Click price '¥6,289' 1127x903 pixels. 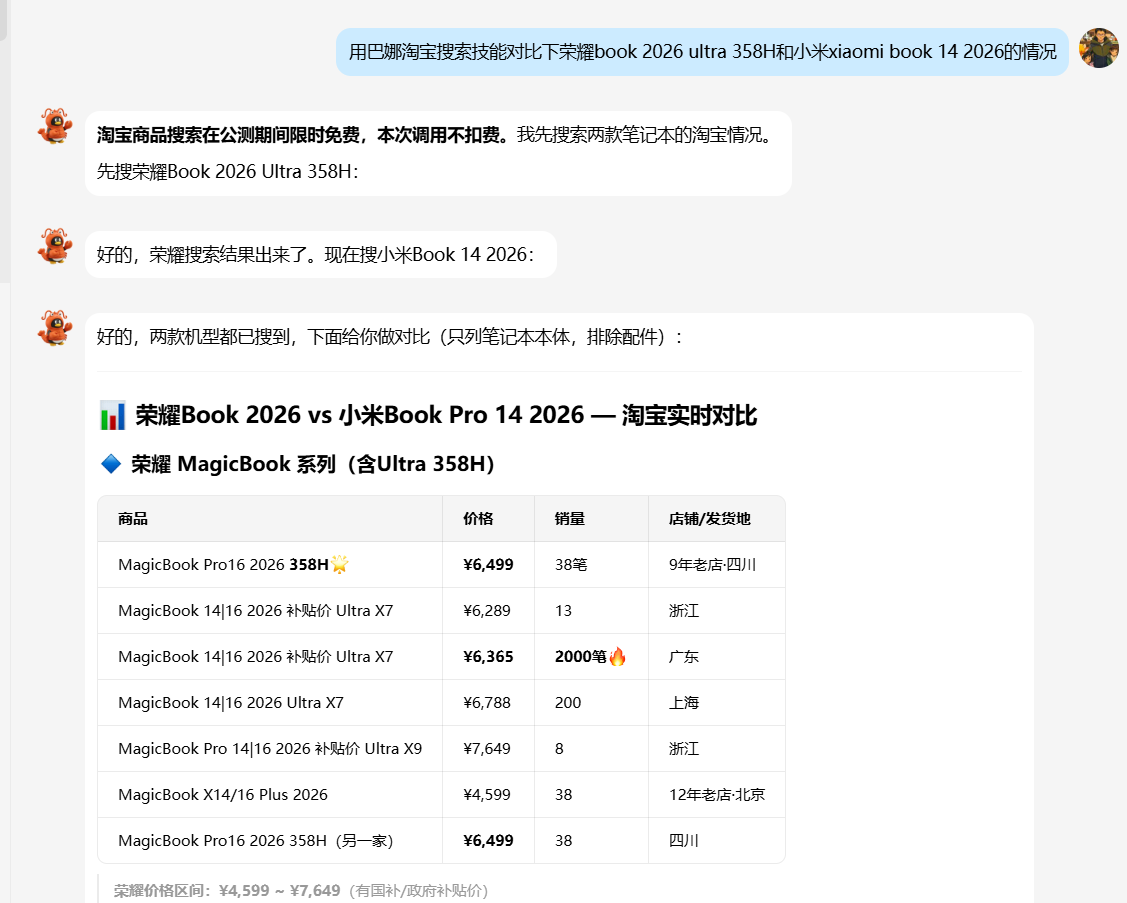(487, 610)
